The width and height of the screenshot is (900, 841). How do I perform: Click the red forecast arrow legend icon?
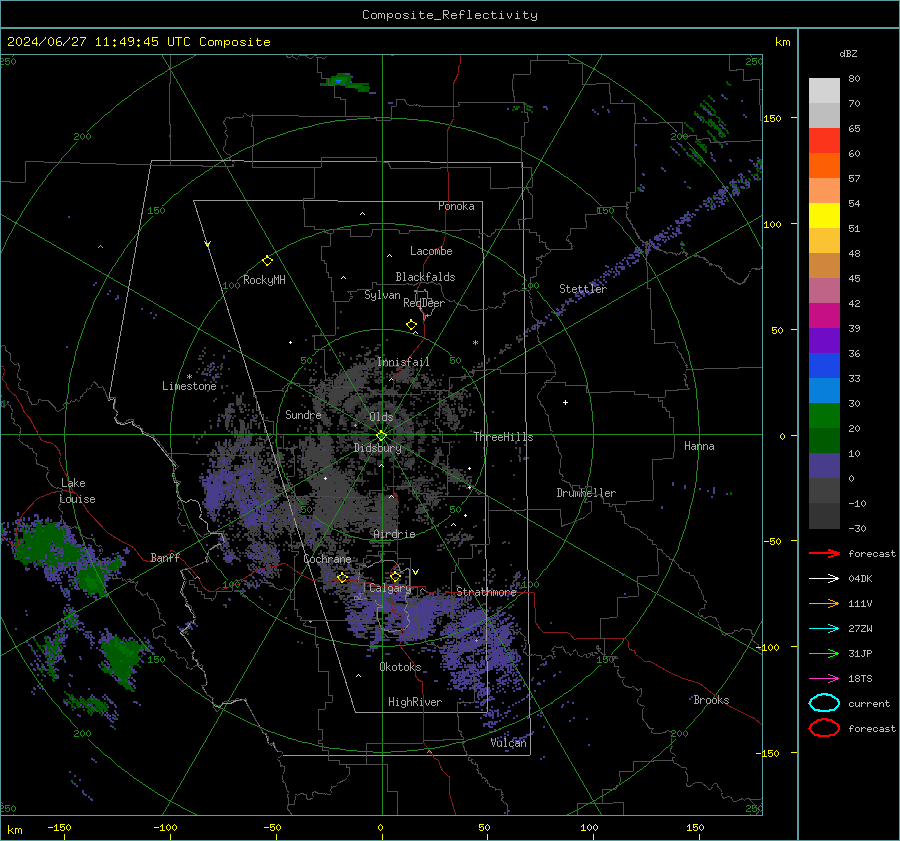[824, 553]
